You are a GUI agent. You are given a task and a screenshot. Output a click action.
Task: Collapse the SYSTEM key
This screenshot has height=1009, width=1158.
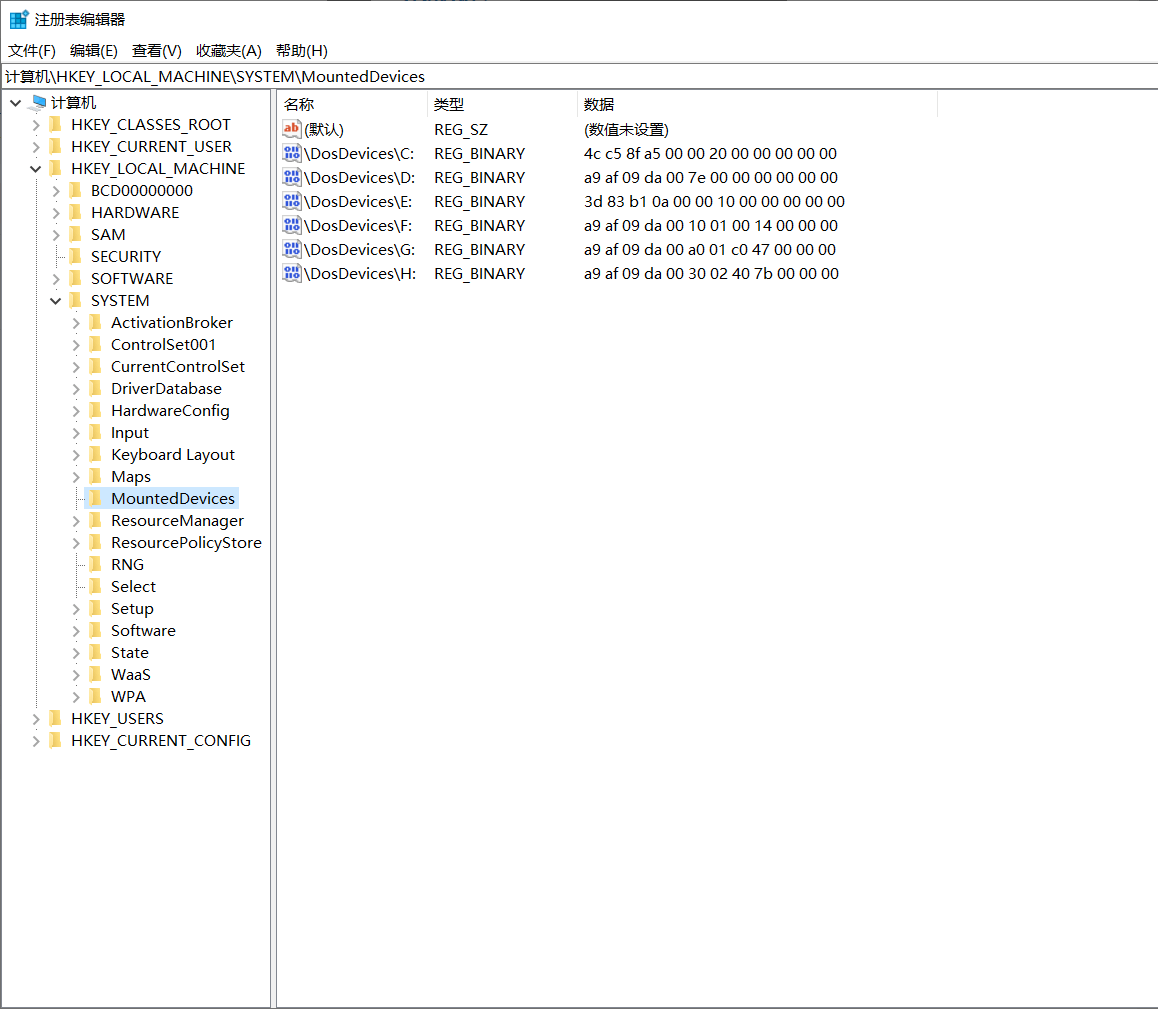pos(55,301)
